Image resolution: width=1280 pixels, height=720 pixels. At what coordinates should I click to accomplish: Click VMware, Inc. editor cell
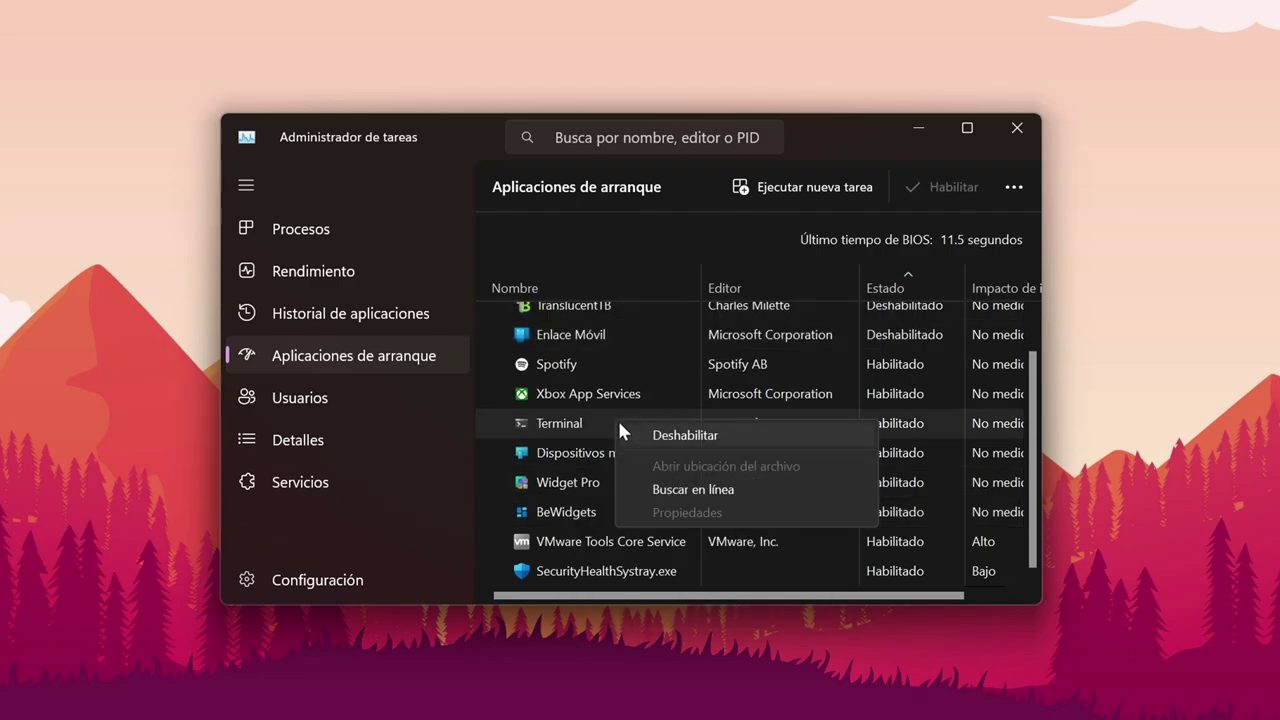[x=742, y=541]
